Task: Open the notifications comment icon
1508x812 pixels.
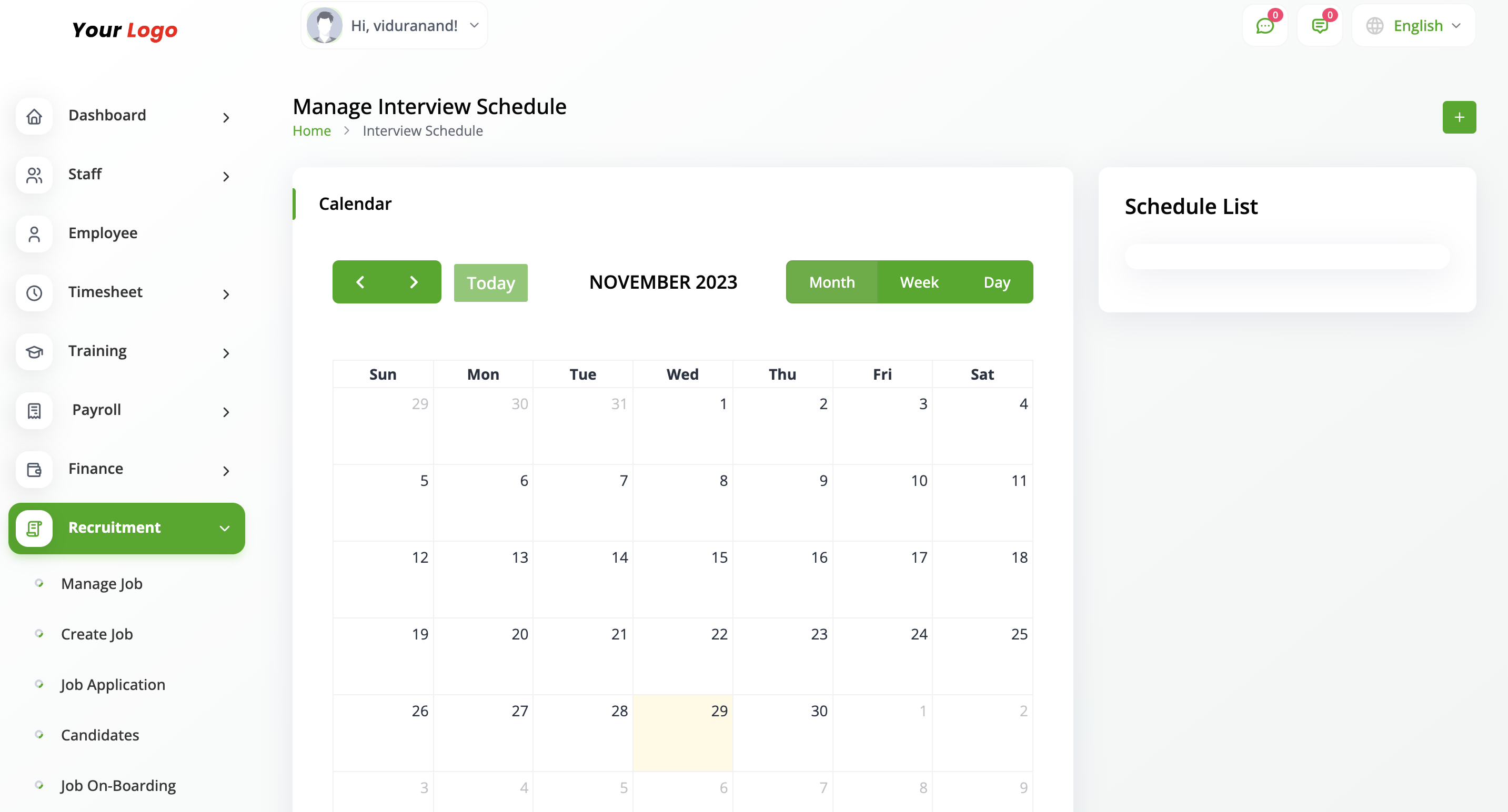Action: [x=1320, y=26]
